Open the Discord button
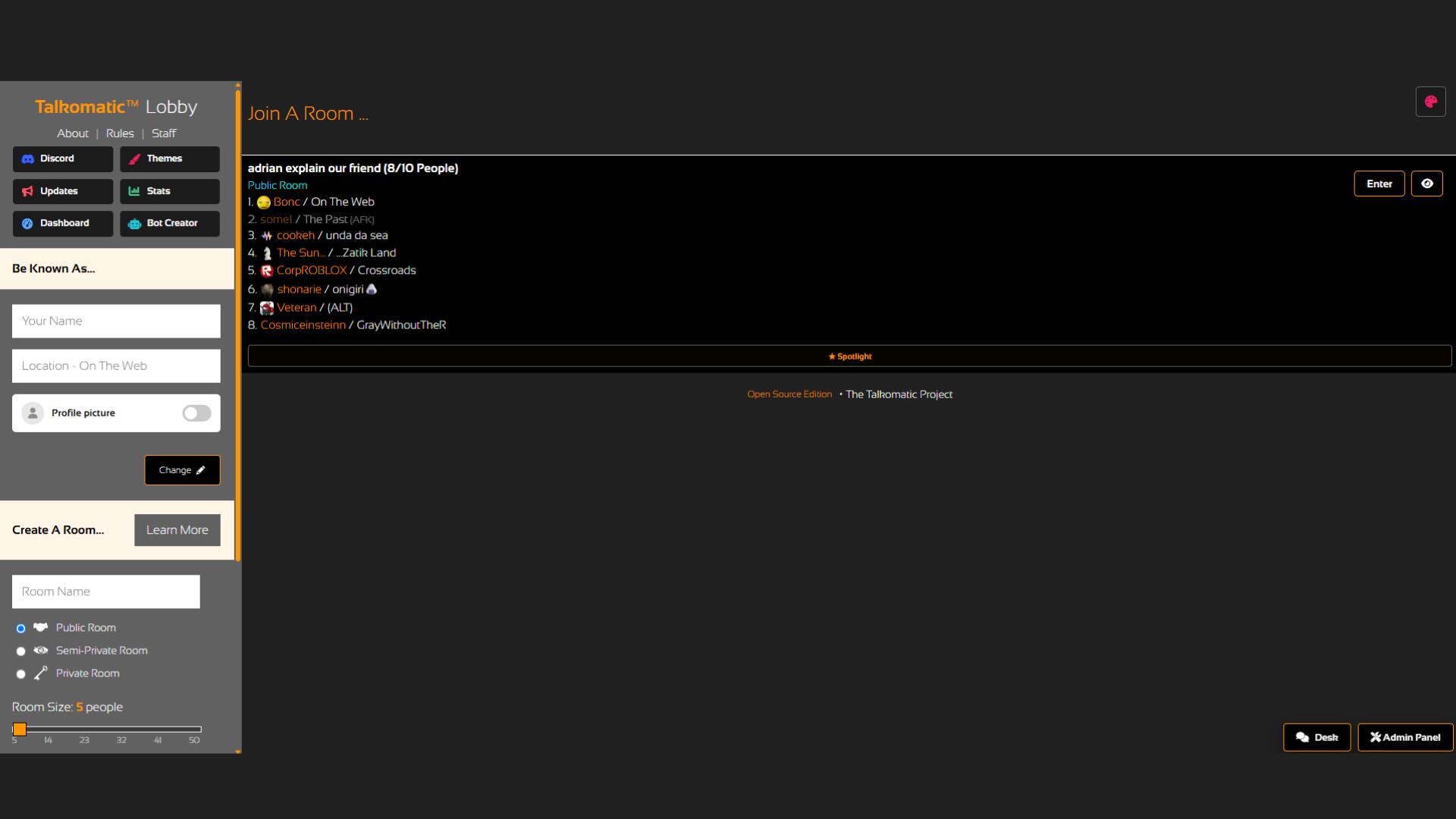Image resolution: width=1456 pixels, height=819 pixels. [63, 158]
